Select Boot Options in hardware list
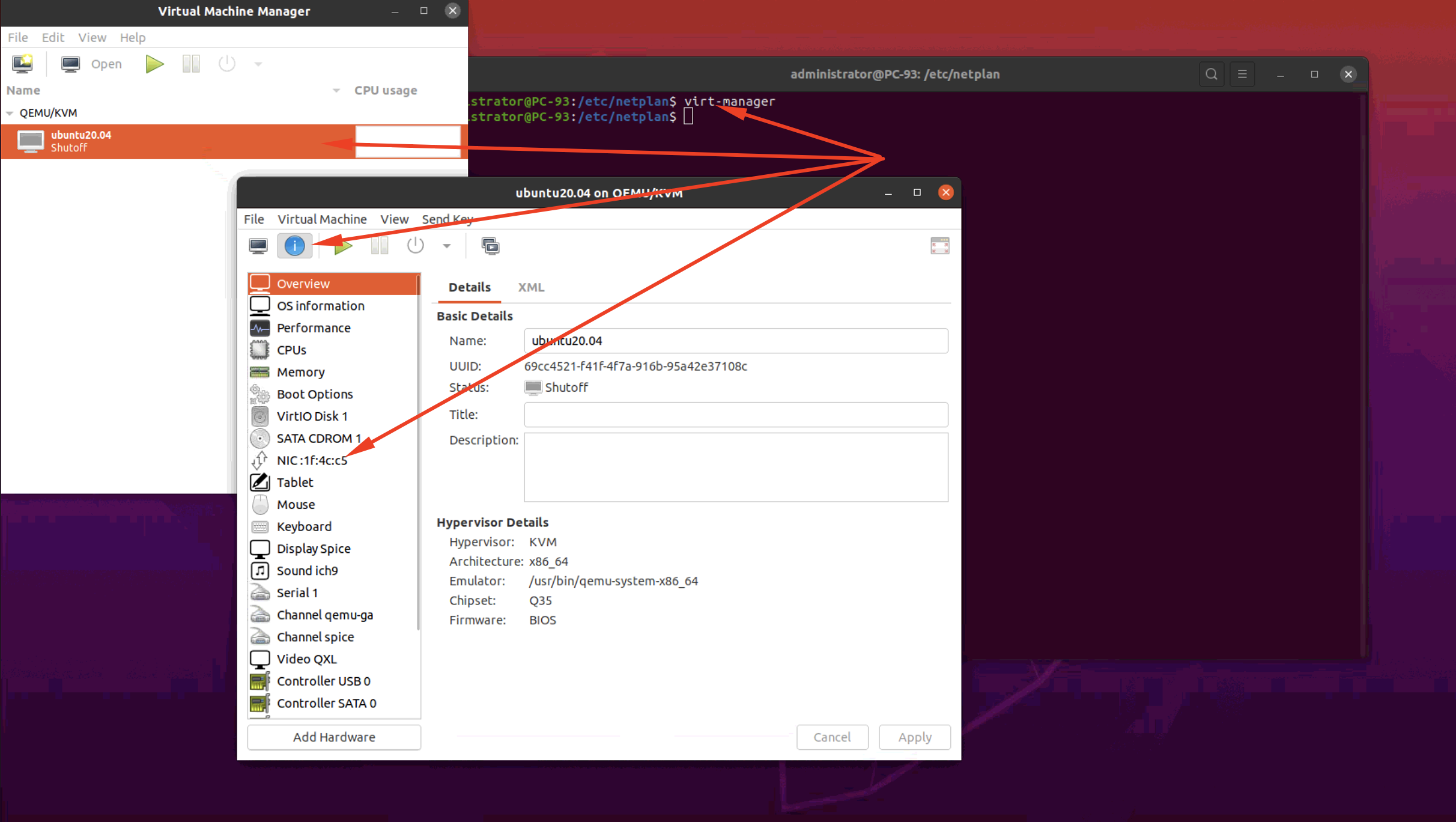The height and width of the screenshot is (822, 1456). pos(333,394)
